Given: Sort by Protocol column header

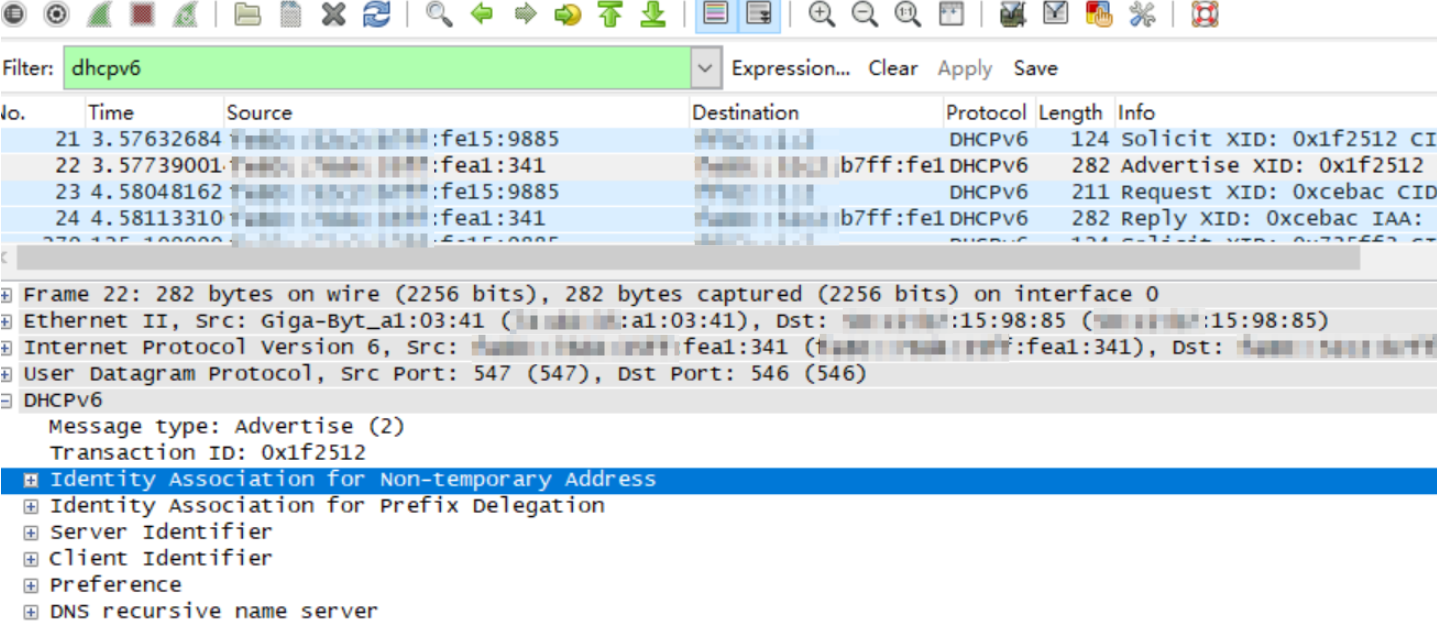Looking at the screenshot, I should point(988,112).
